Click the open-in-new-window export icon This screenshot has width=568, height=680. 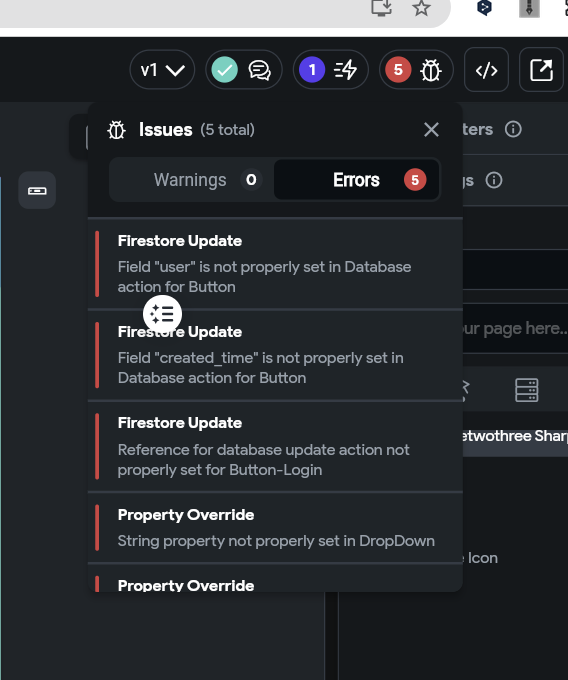point(542,70)
